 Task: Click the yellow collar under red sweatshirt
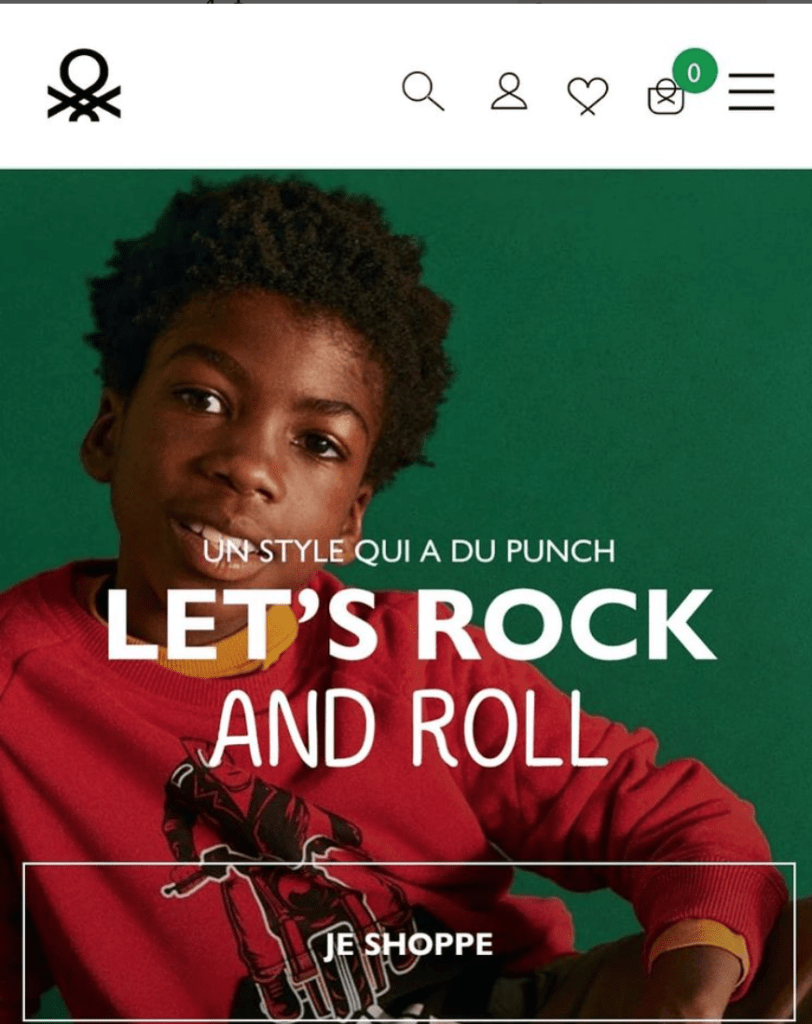[x=216, y=653]
